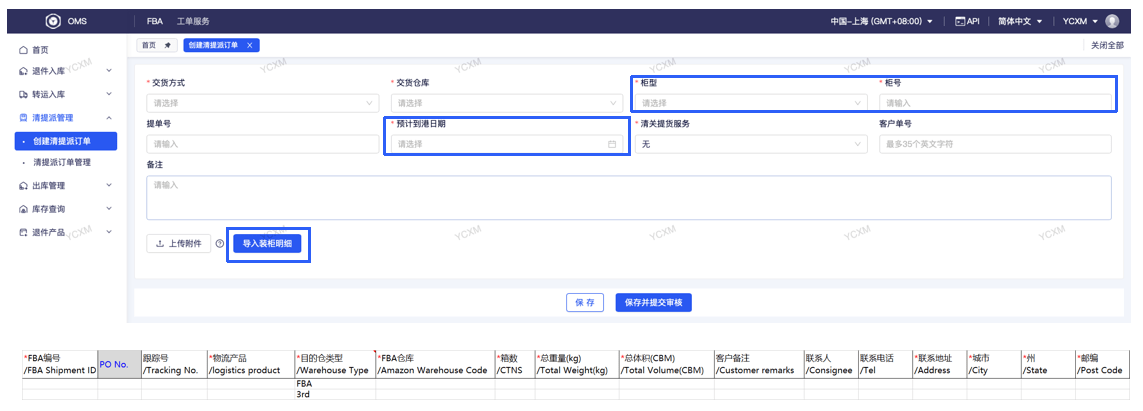1143x411 pixels.
Task: Click the OMS logo icon
Action: 52,21
